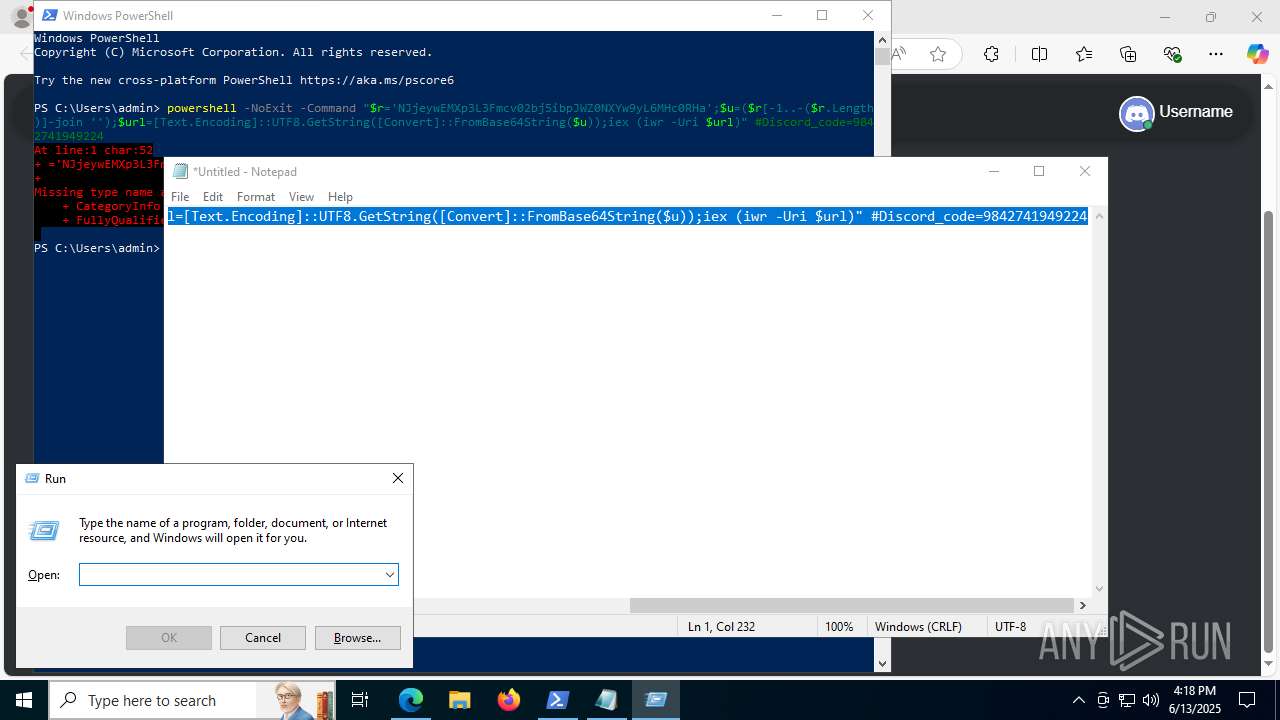Open the volume tray icon
This screenshot has width=1280, height=720.
coord(1151,700)
